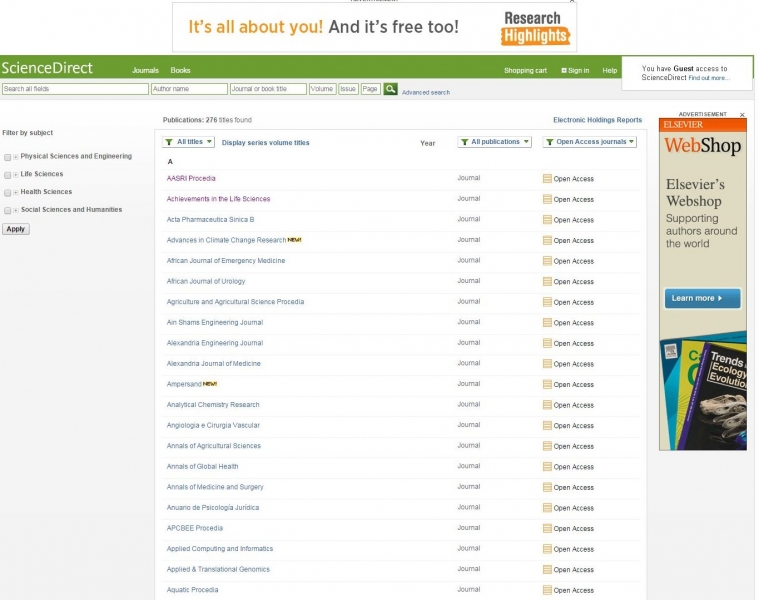Open the Books menu
Viewport: 759px width, 600px height.
click(180, 70)
